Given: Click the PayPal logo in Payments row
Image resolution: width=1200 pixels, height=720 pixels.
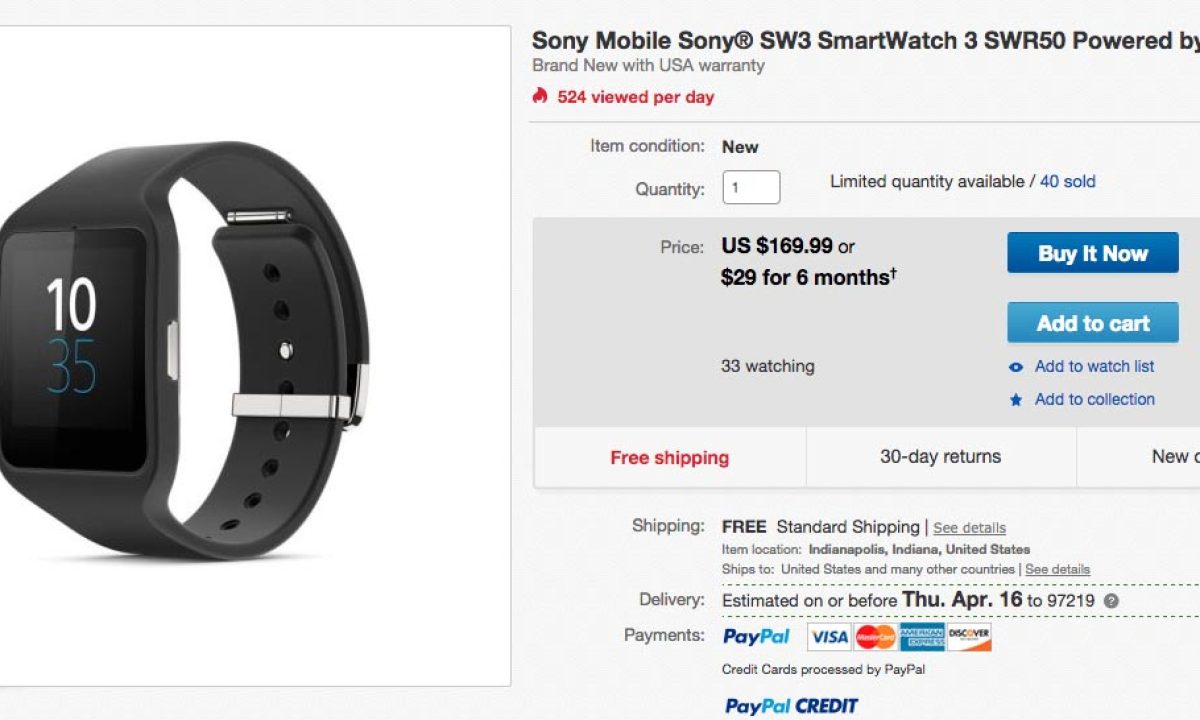Looking at the screenshot, I should 756,636.
